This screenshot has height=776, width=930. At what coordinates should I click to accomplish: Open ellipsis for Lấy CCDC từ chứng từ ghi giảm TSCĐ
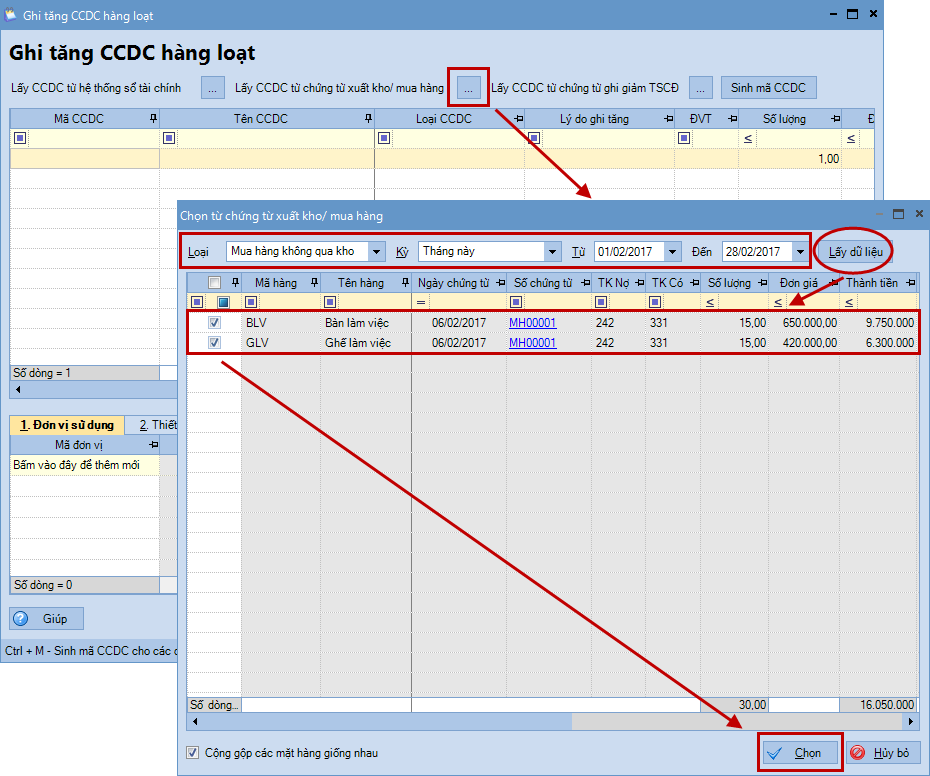[x=700, y=88]
